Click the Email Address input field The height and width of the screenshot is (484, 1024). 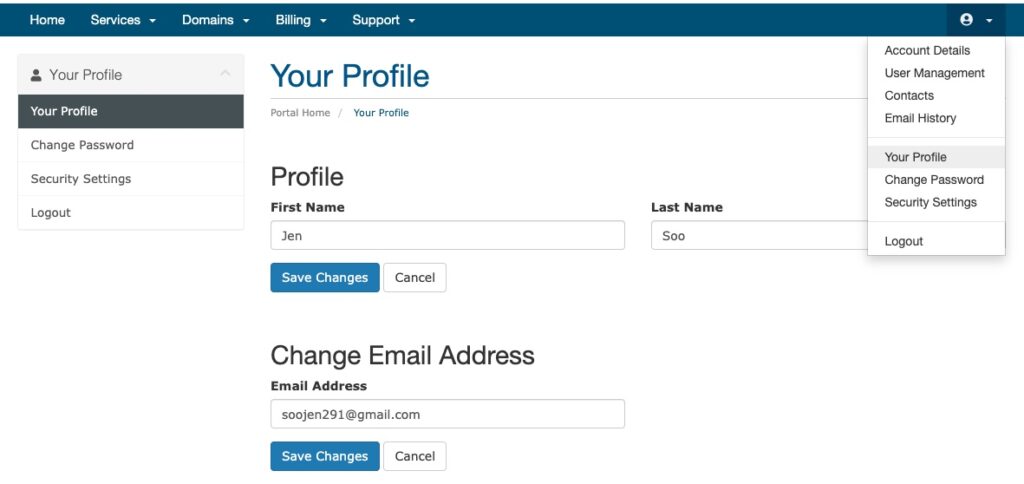[447, 414]
